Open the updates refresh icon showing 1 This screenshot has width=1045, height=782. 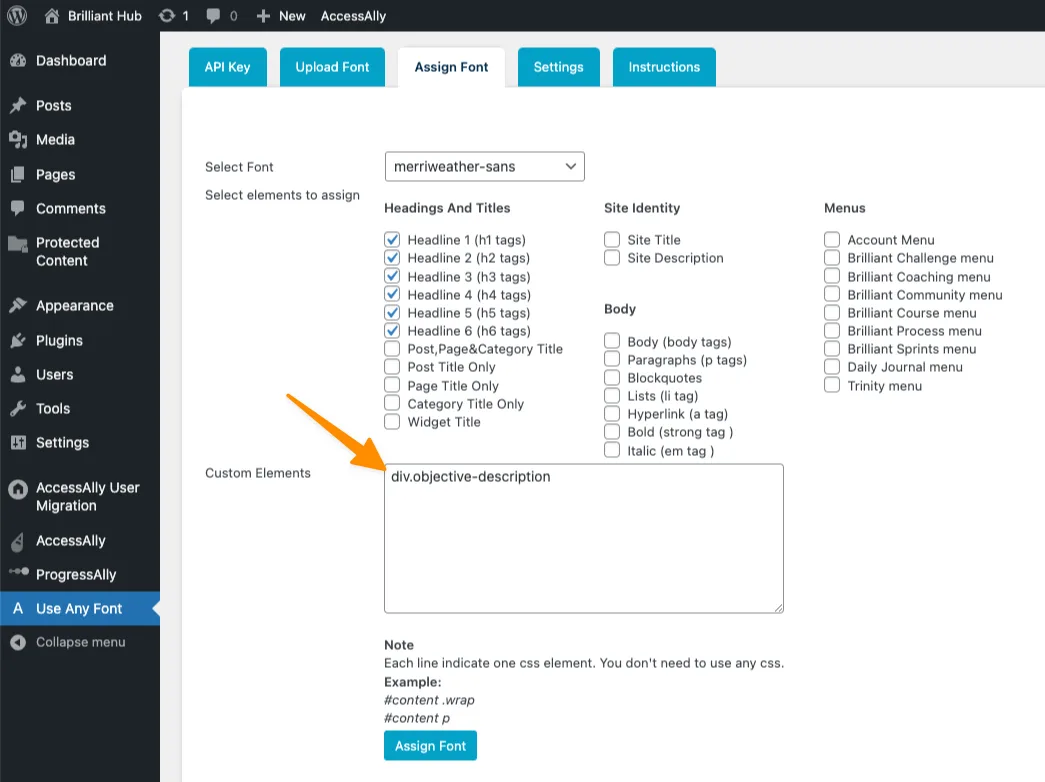pyautogui.click(x=169, y=15)
